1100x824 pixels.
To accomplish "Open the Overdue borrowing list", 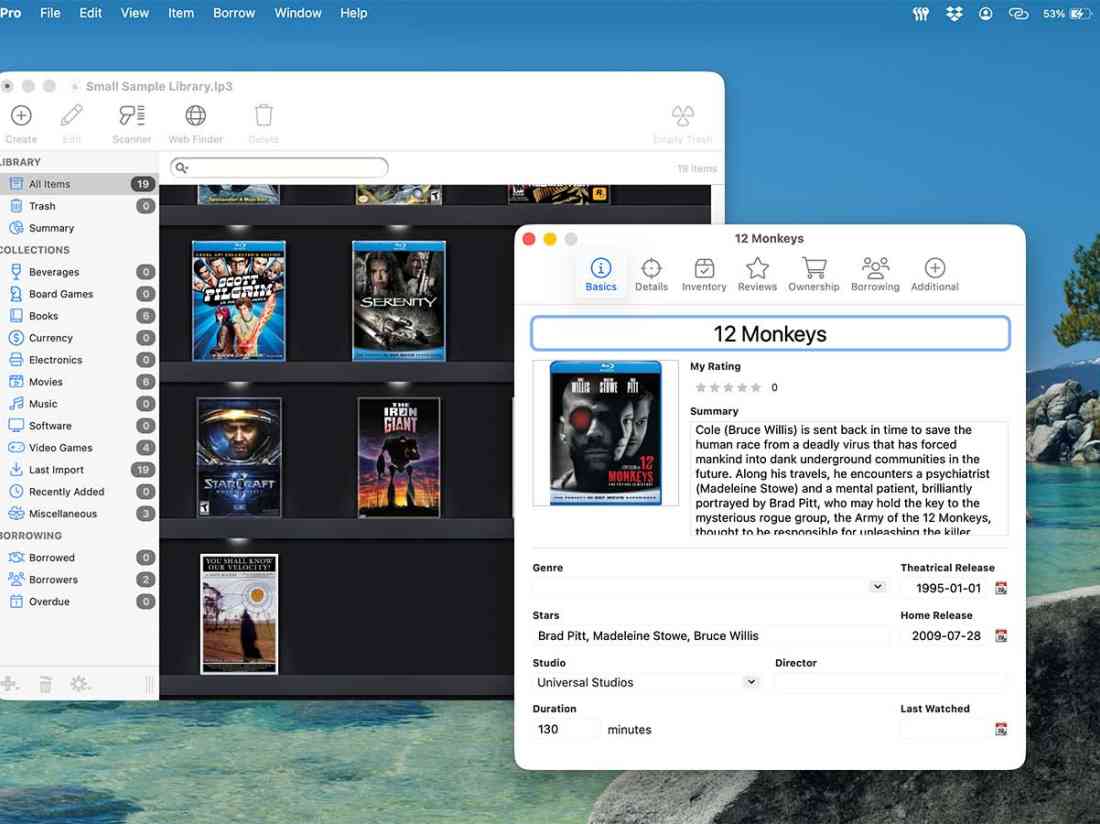I will click(47, 601).
